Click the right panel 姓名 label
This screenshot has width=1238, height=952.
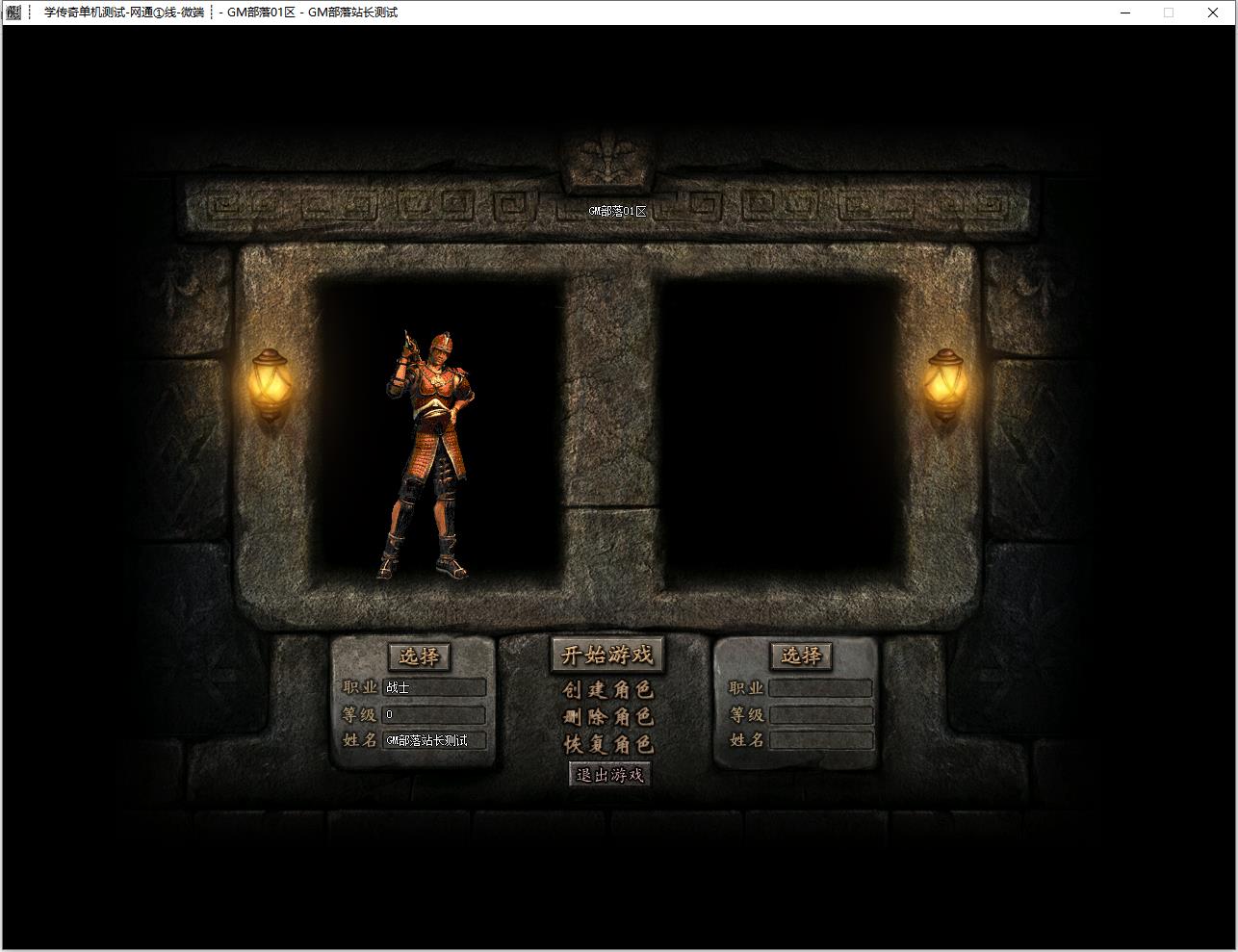click(746, 740)
